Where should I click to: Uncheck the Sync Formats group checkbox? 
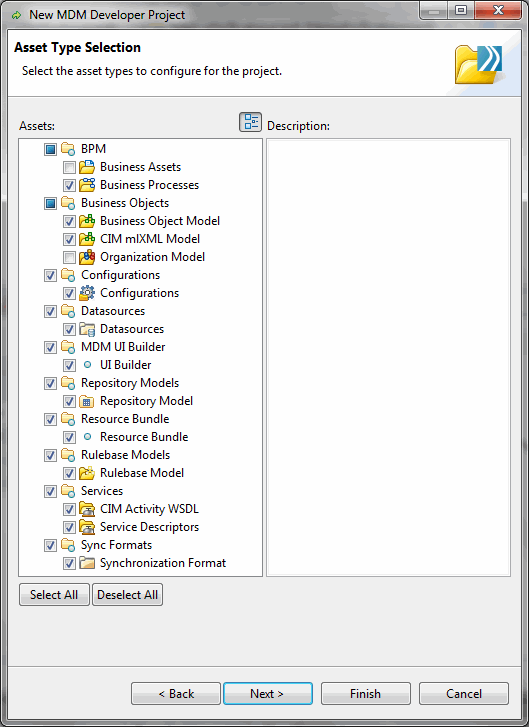(x=51, y=546)
